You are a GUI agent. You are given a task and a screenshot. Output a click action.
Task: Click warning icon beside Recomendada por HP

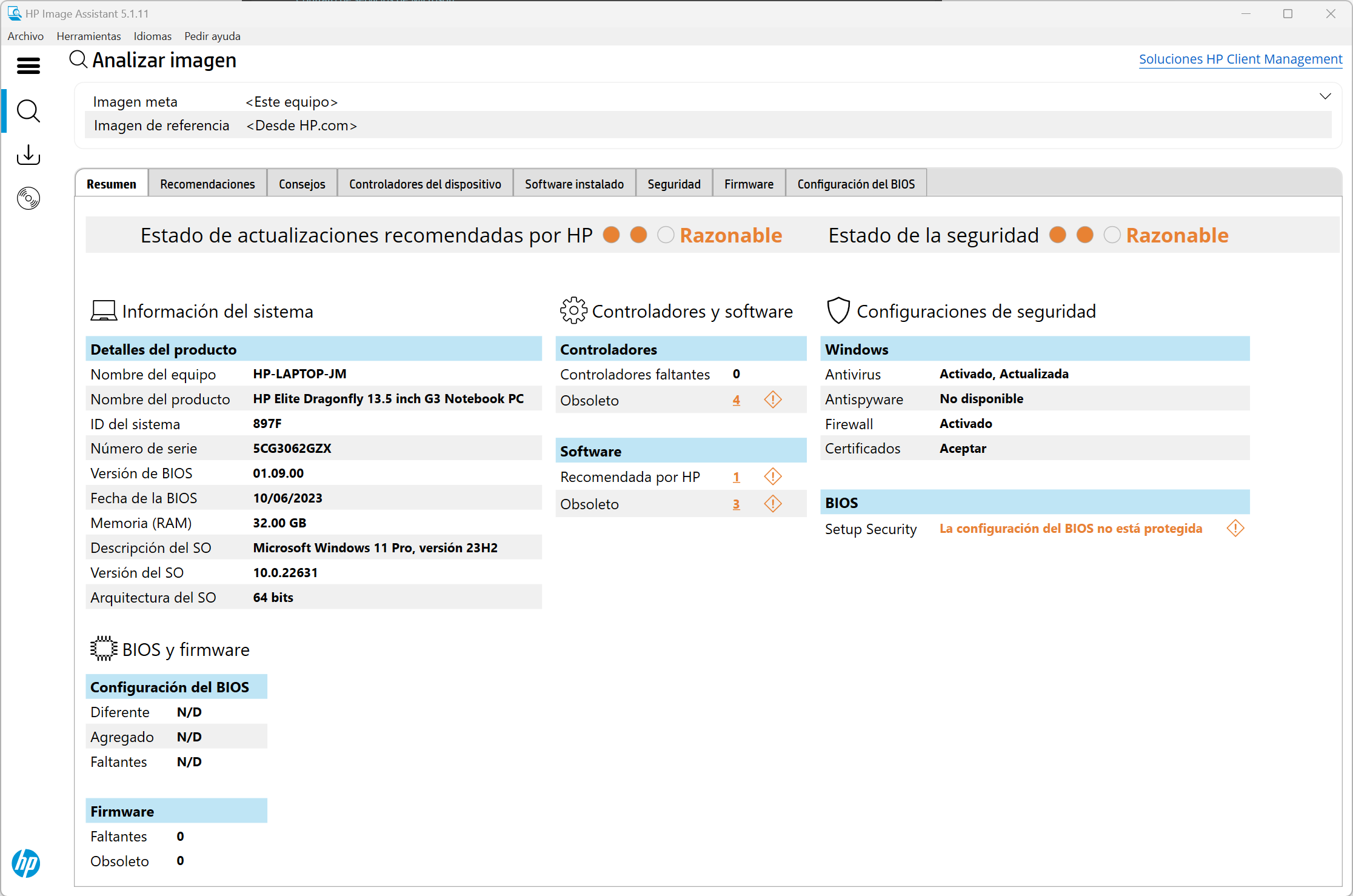coord(773,476)
